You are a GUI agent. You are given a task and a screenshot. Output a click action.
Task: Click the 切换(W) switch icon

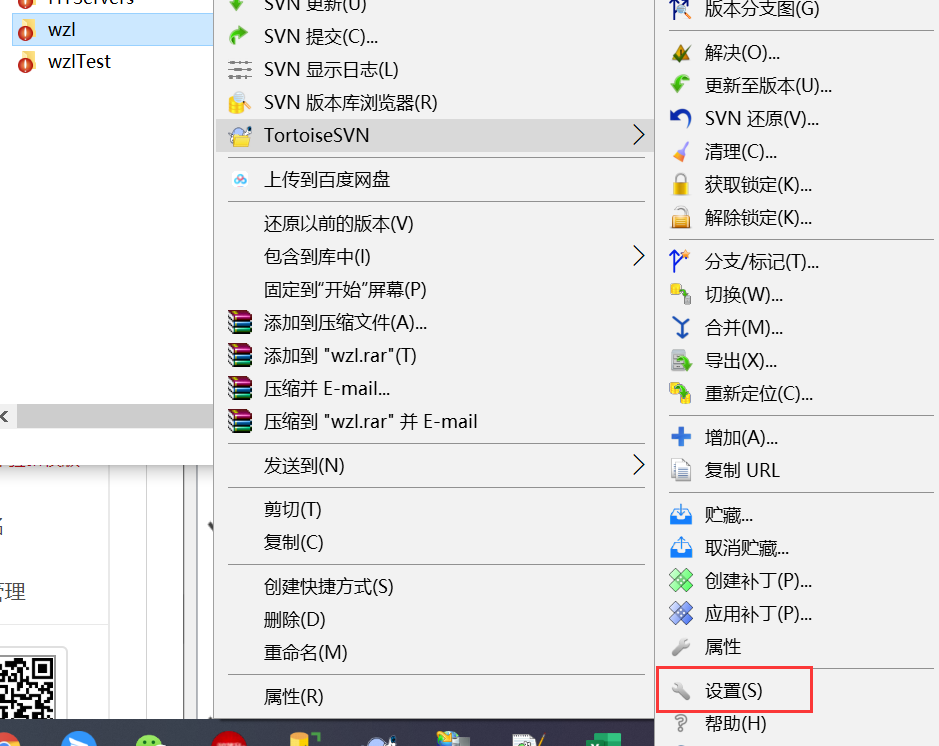tap(681, 294)
